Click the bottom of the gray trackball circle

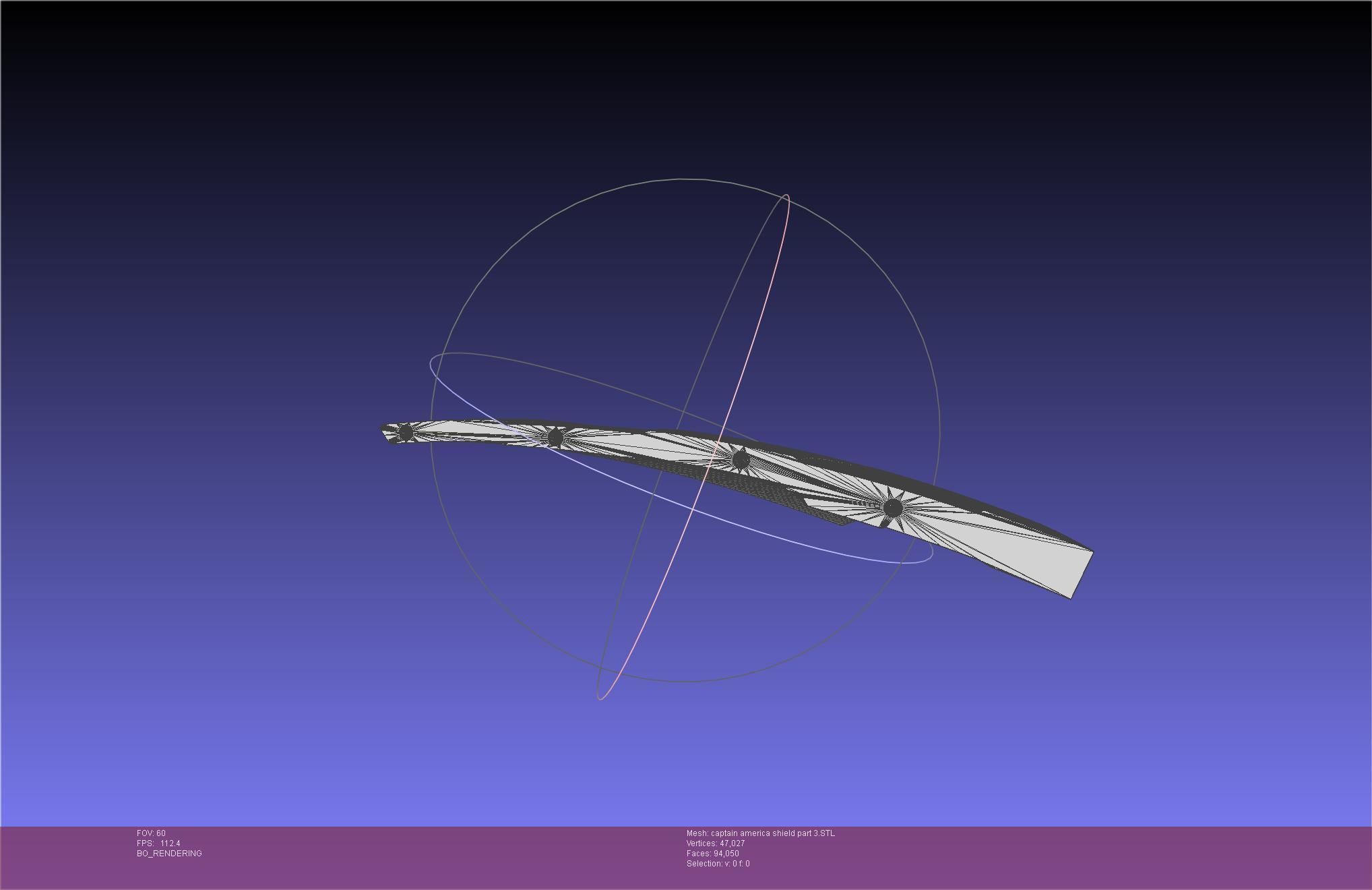point(685,682)
